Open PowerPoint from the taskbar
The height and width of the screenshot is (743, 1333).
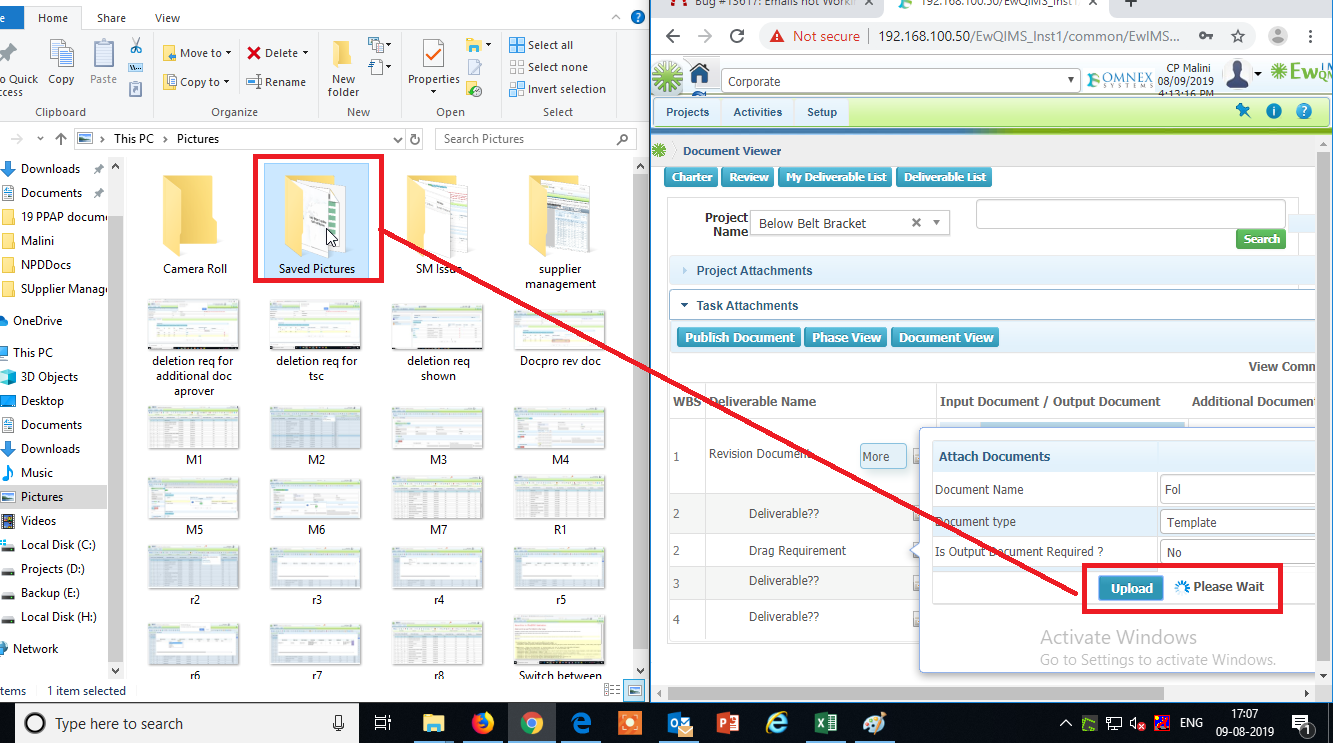tap(727, 722)
